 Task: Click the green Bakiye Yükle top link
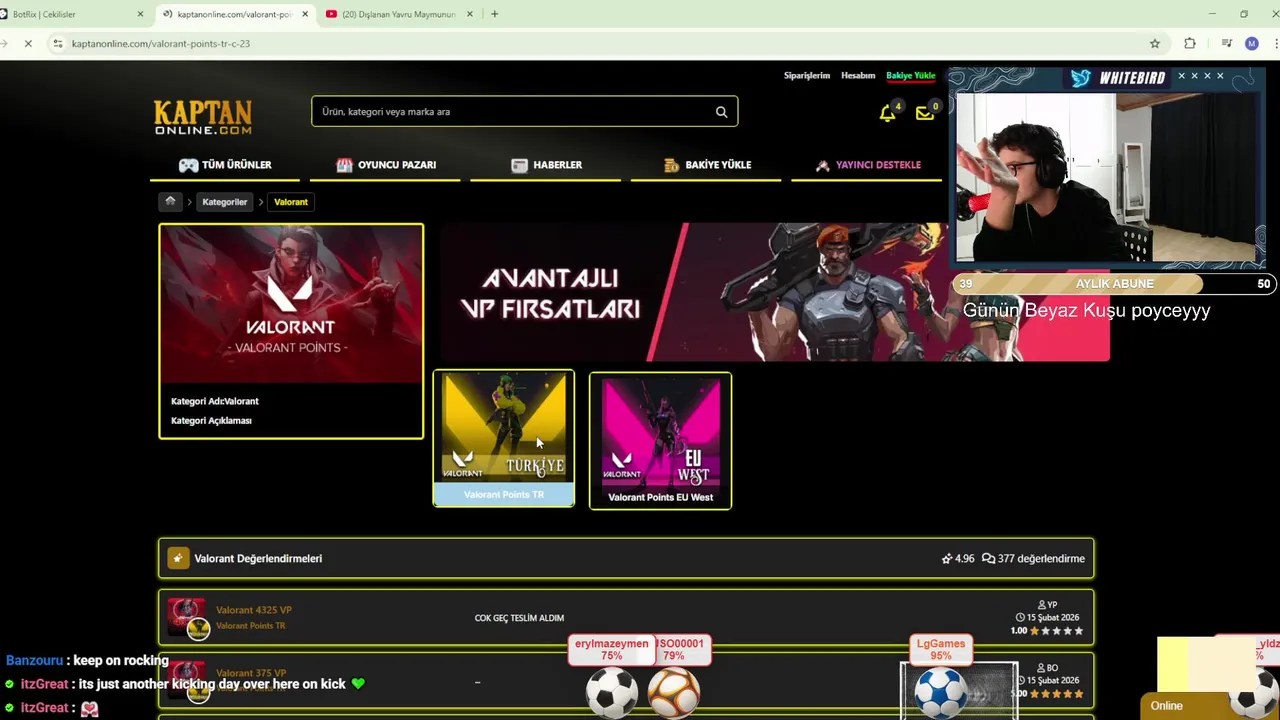(911, 76)
